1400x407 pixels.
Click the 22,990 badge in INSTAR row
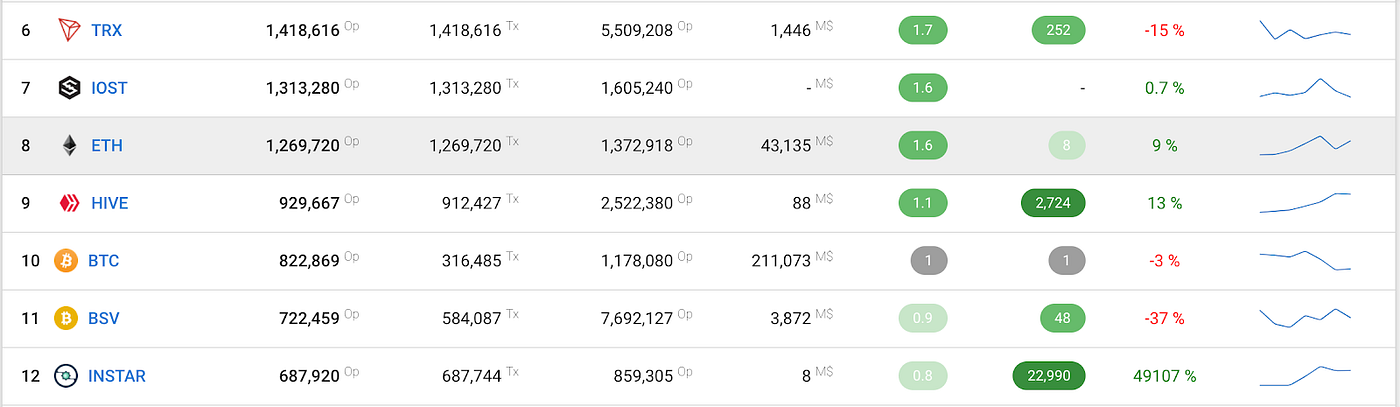[x=1049, y=376]
